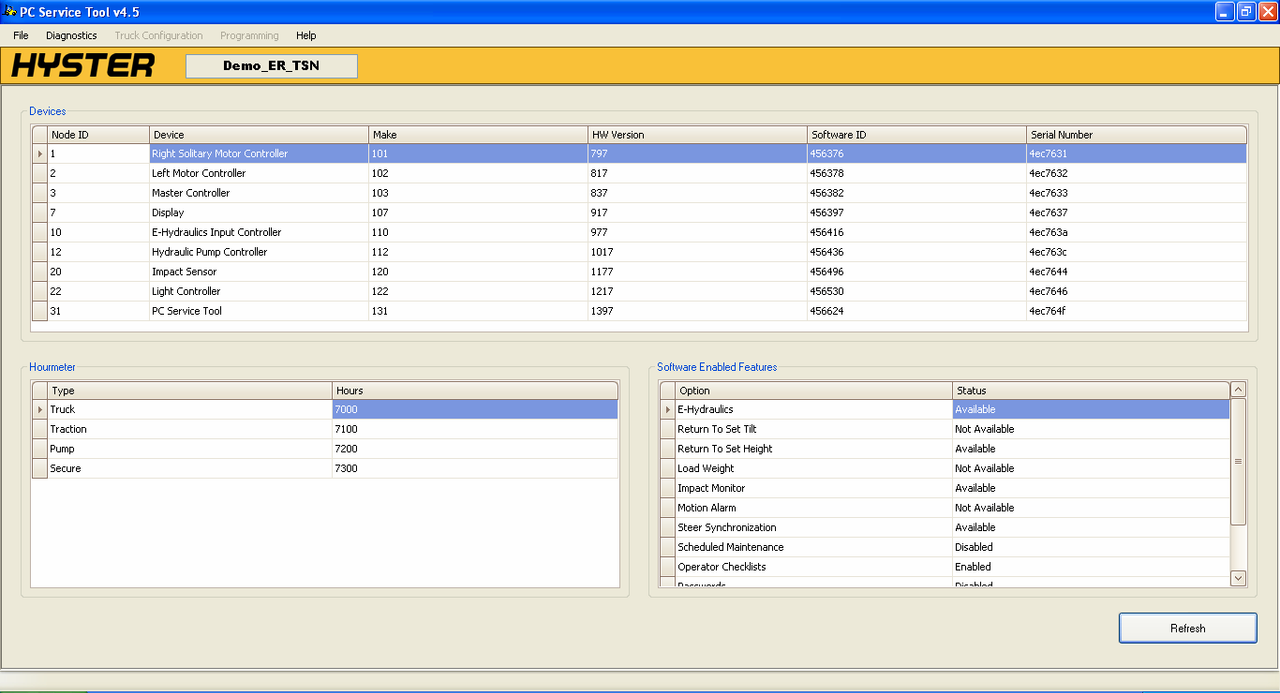Image resolution: width=1280 pixels, height=693 pixels.
Task: Click the 7200 hours cell
Action: 475,449
